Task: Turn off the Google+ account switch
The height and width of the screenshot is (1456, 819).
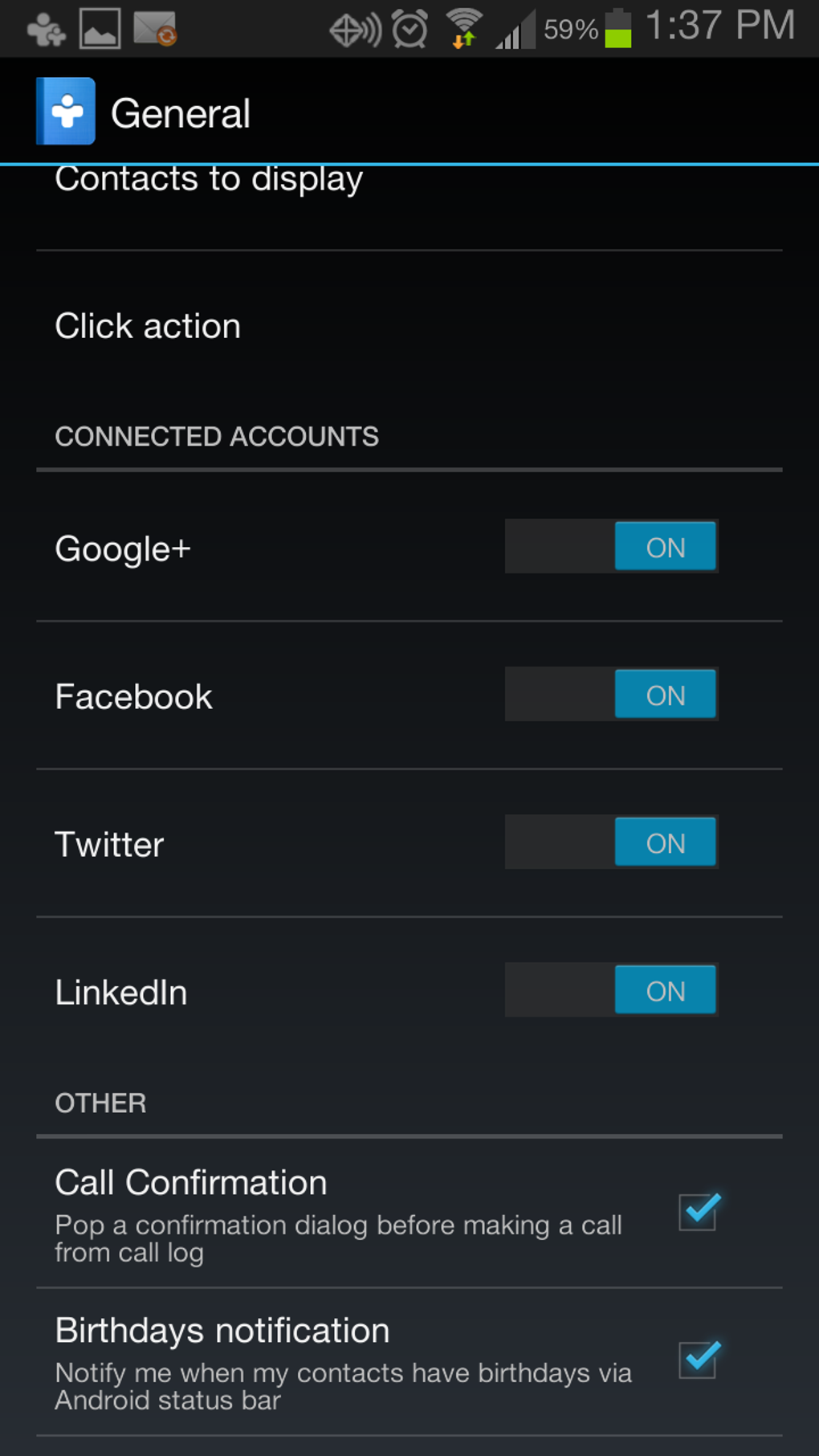Action: 611,547
